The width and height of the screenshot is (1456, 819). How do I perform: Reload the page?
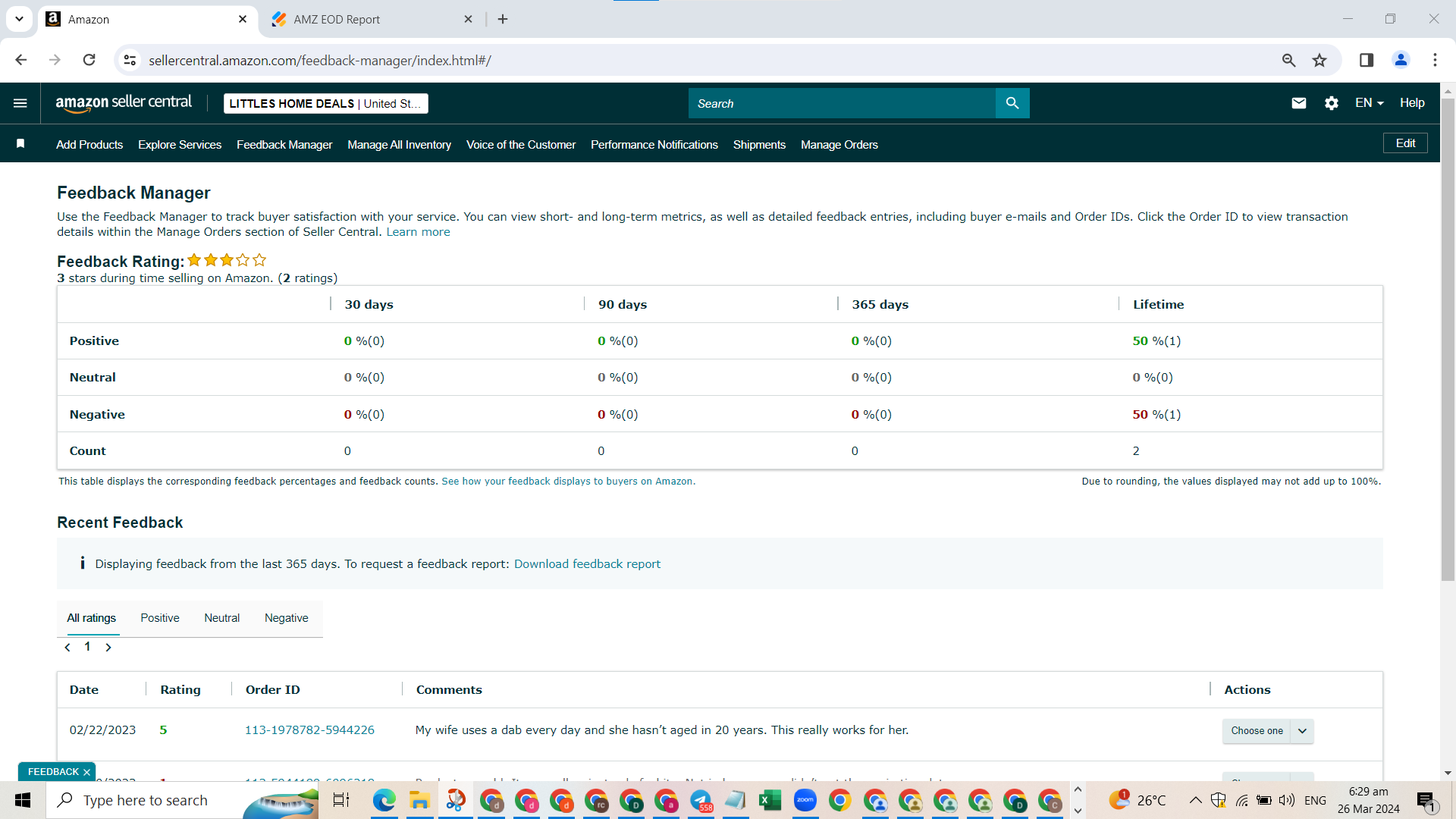click(89, 60)
